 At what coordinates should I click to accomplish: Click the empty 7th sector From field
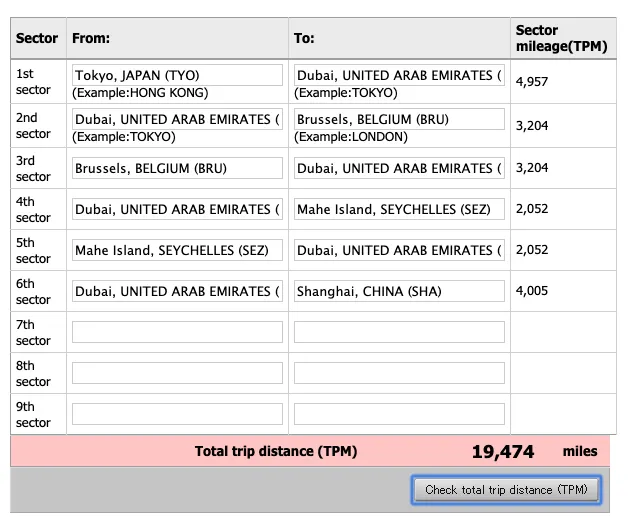tap(177, 332)
